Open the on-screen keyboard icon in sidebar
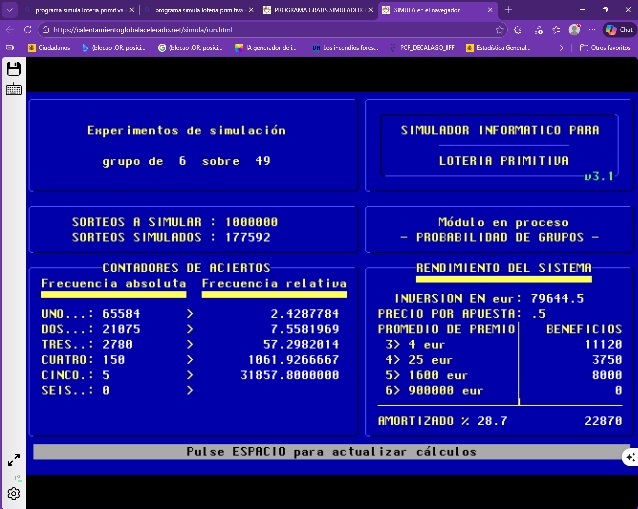Viewport: 638px width, 509px height. pyautogui.click(x=13, y=90)
